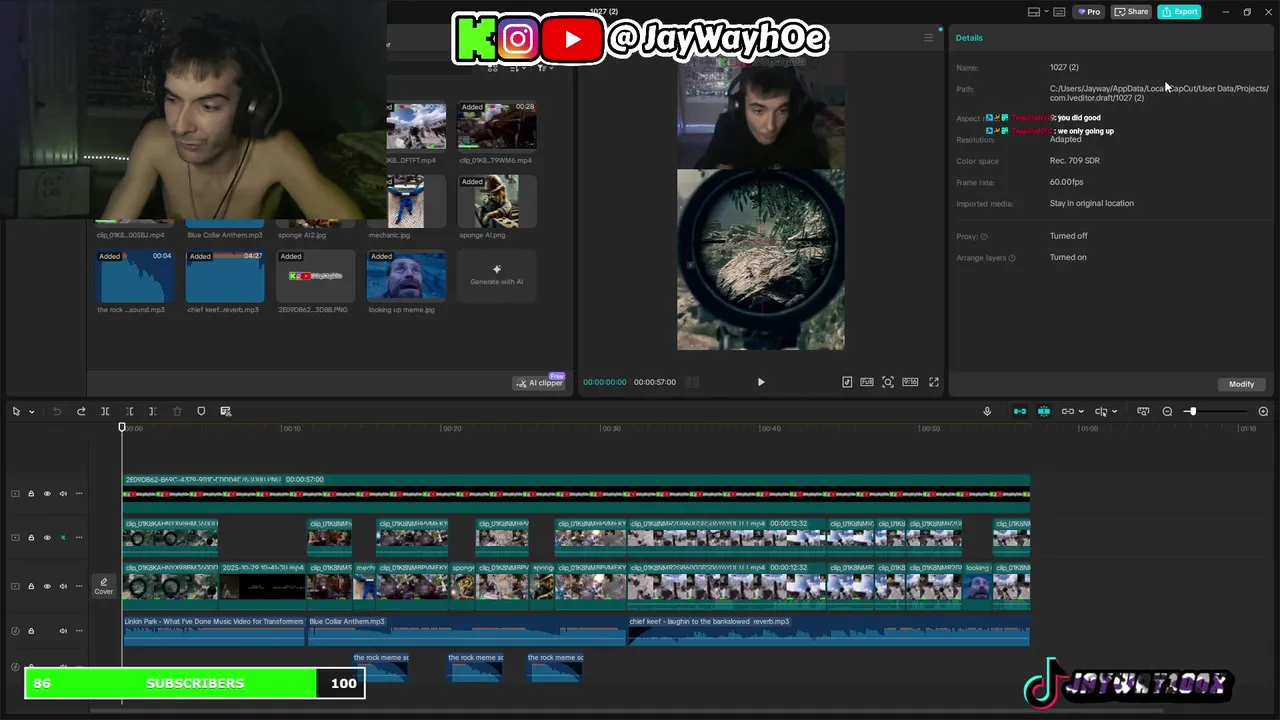Screen dimensions: 1280x720
Task: Toggle main track magnet
Action: [x=1019, y=411]
